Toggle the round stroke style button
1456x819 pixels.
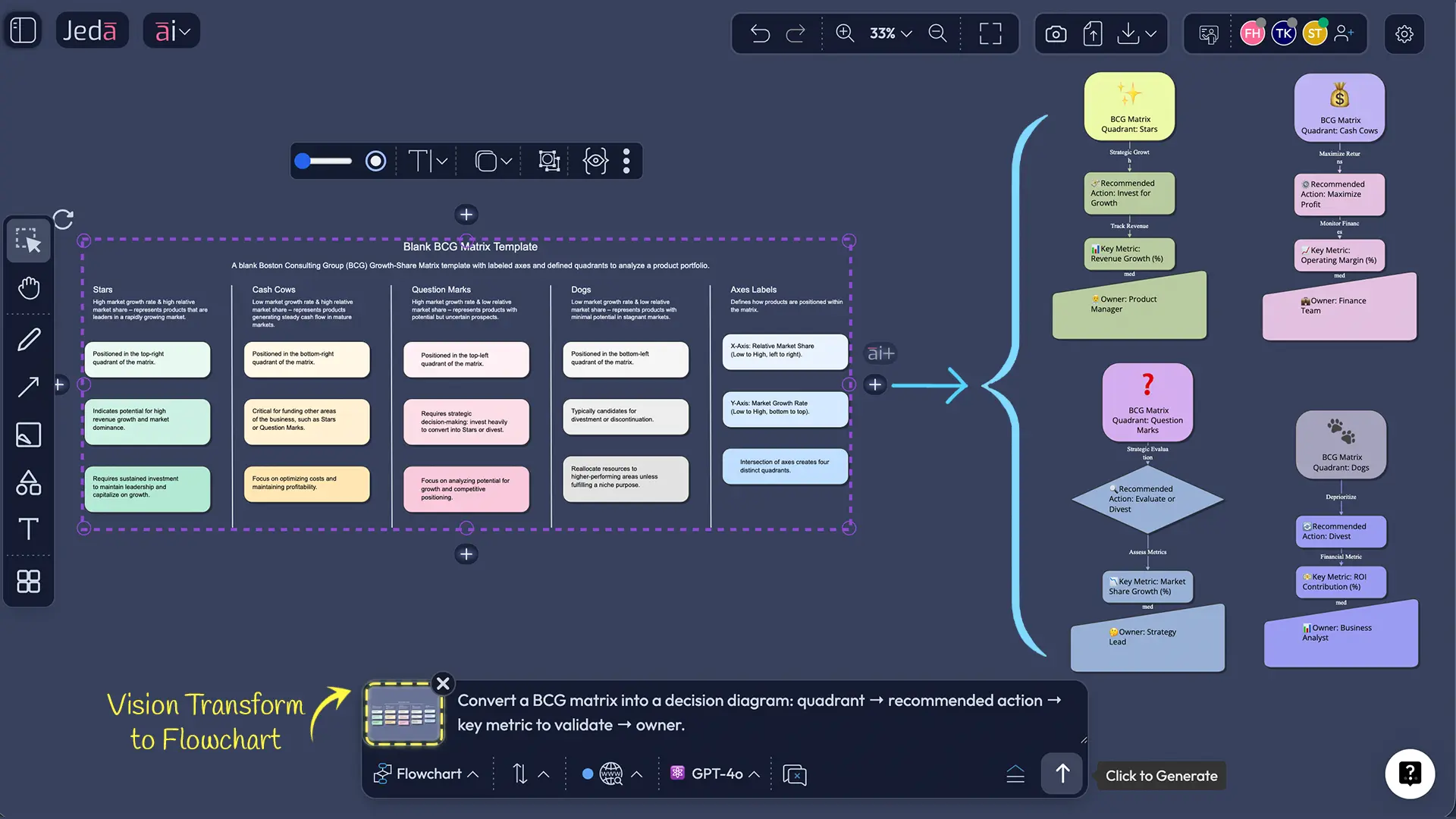point(375,161)
